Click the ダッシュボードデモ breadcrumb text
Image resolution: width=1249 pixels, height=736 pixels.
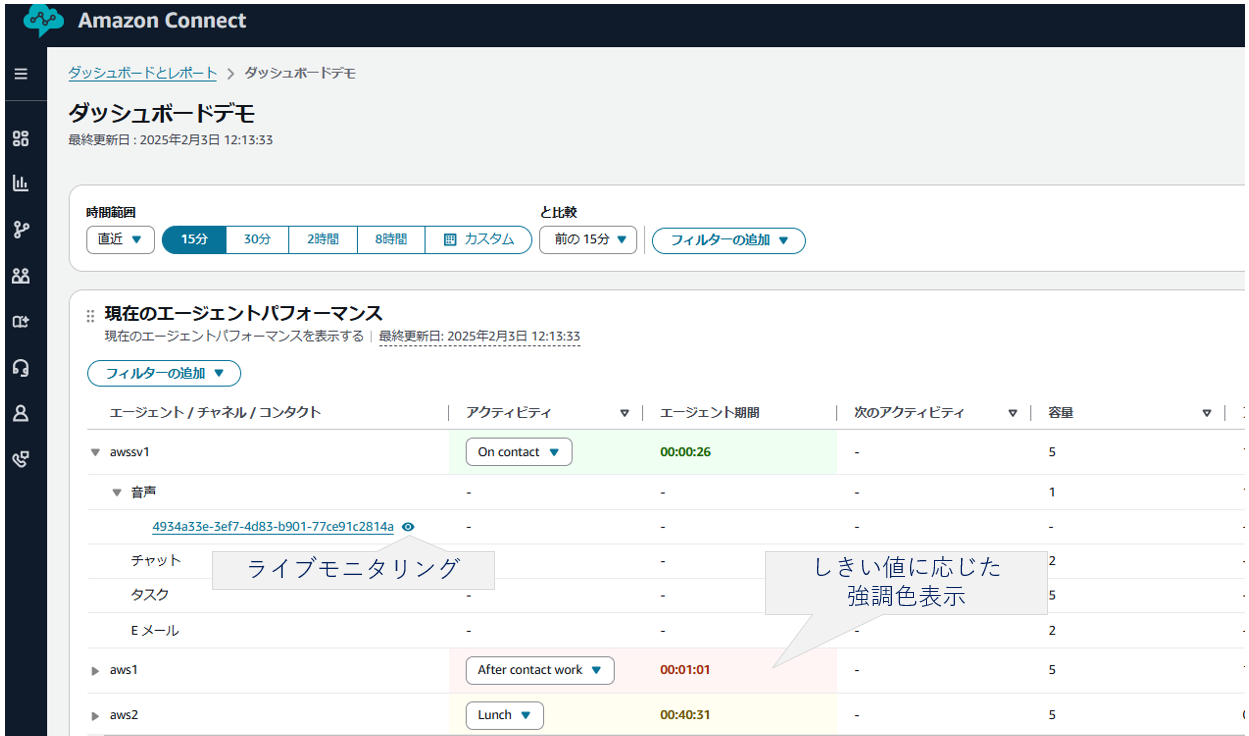(x=300, y=74)
